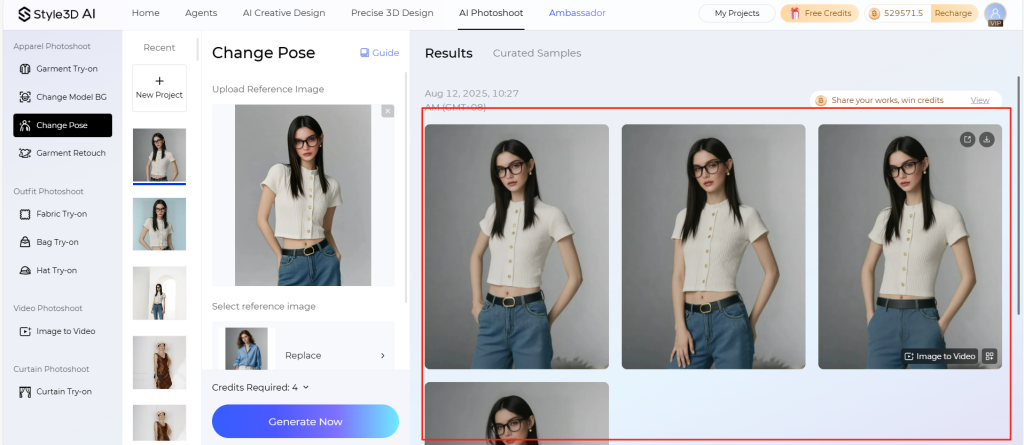Click the gold coin balance 529571.5
1024x445 pixels.
[898, 13]
